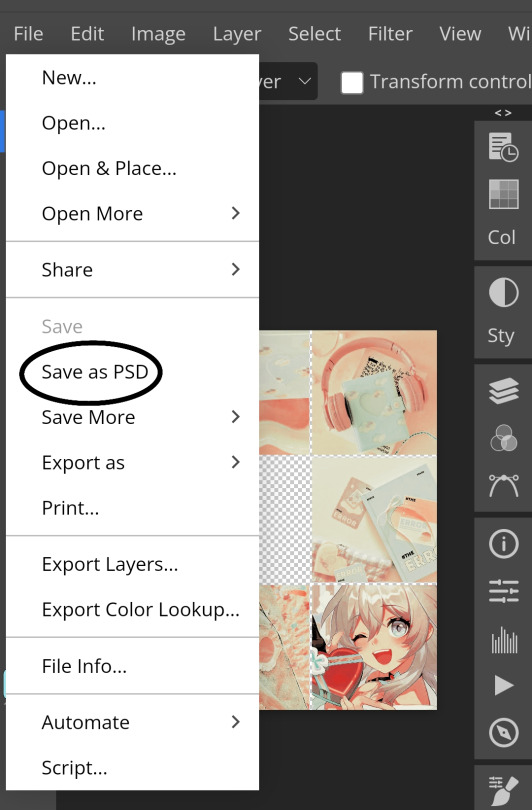
Task: Open the History panel icon
Action: click(x=503, y=147)
